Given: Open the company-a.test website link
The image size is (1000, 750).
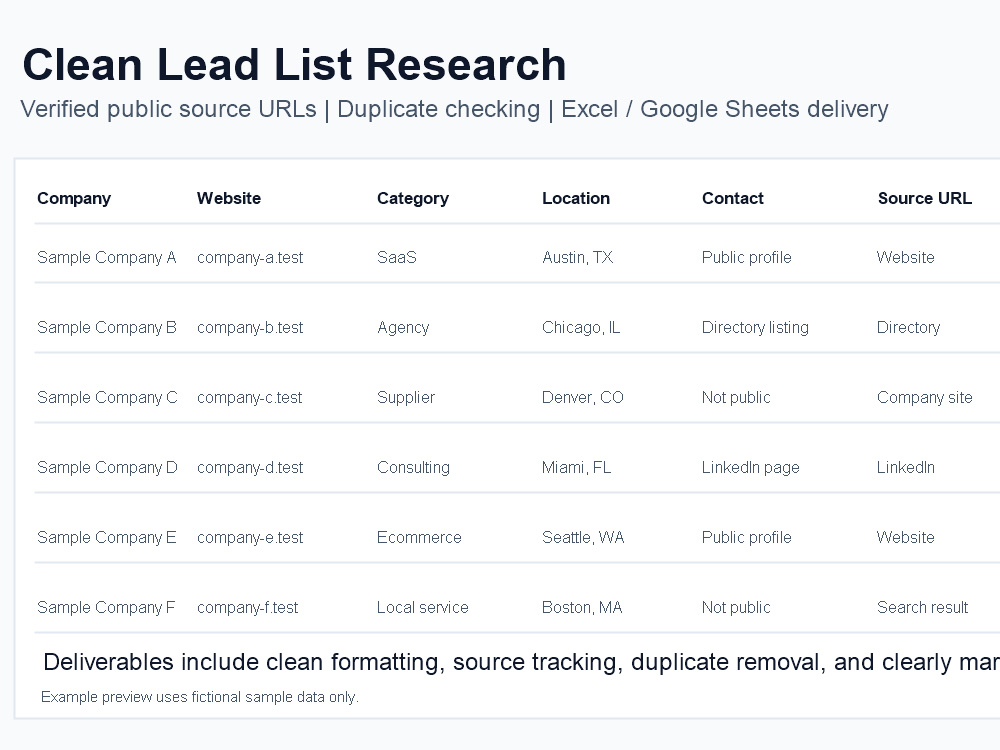Looking at the screenshot, I should pos(250,258).
